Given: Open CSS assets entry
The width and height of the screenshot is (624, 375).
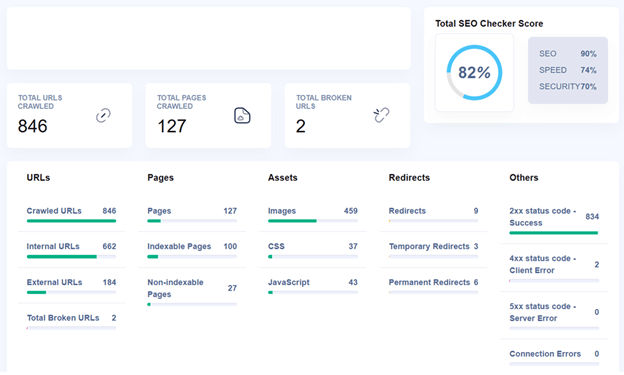Looking at the screenshot, I should (276, 246).
